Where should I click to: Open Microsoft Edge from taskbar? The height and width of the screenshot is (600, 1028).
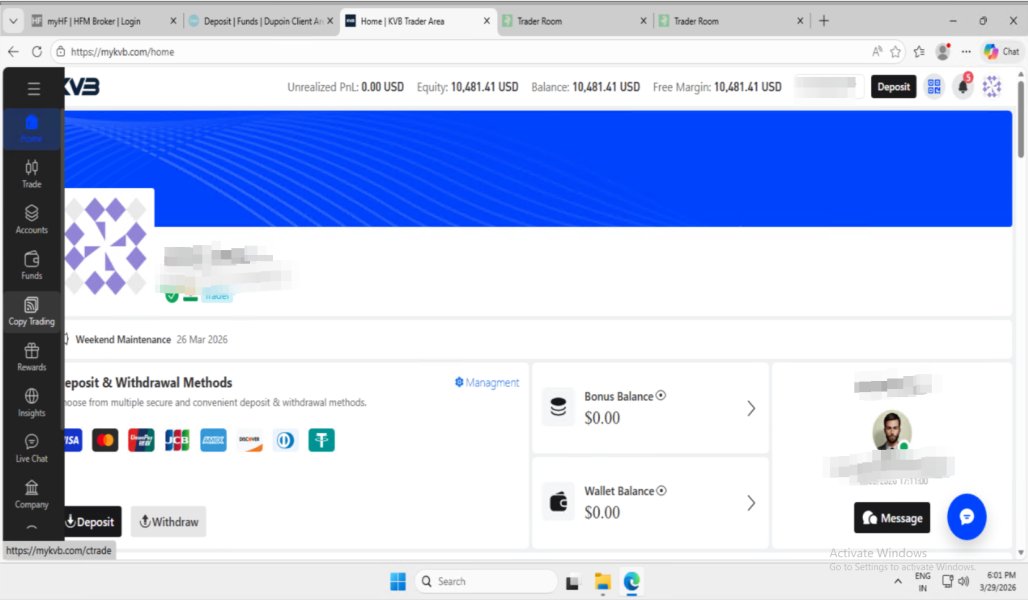pyautogui.click(x=631, y=582)
